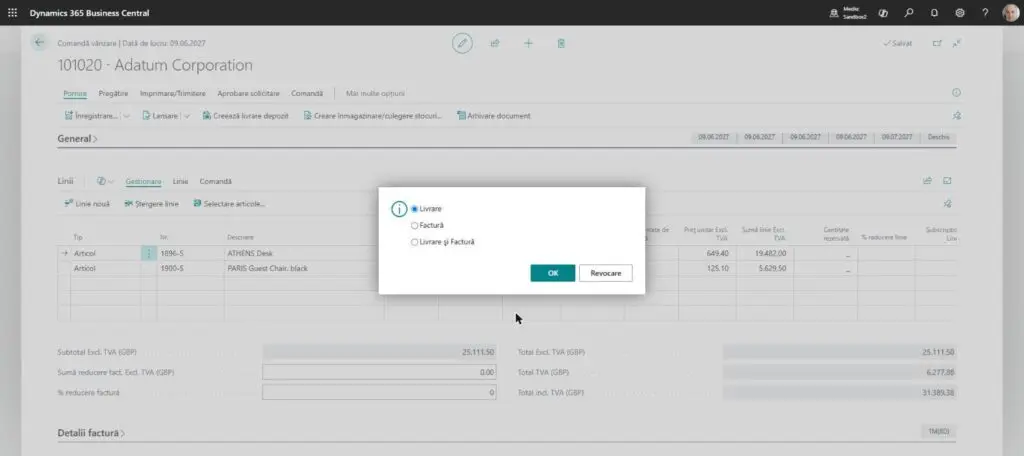Expand the Înregistrare dropdown arrow
The width and height of the screenshot is (1024, 456).
127,116
